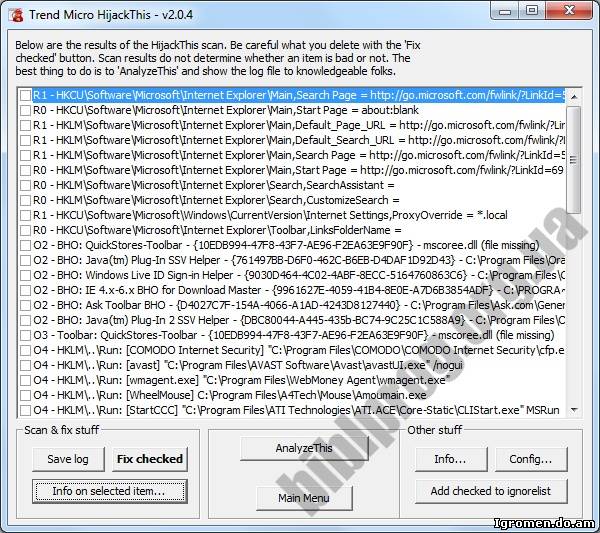The height and width of the screenshot is (533, 600).
Task: Select the Default_Search_URL row
Action: click(299, 140)
